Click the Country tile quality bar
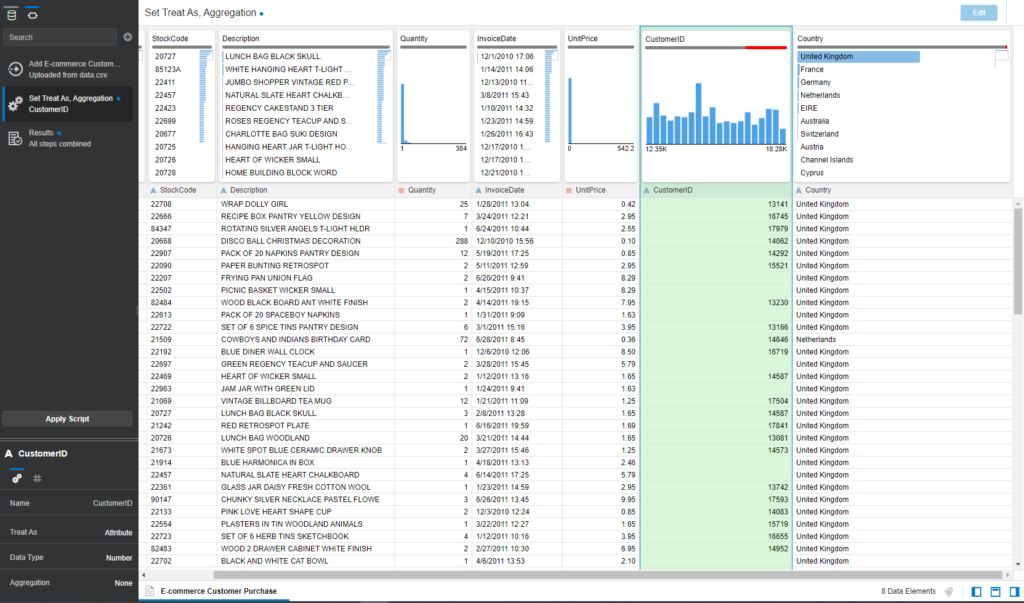 point(902,47)
